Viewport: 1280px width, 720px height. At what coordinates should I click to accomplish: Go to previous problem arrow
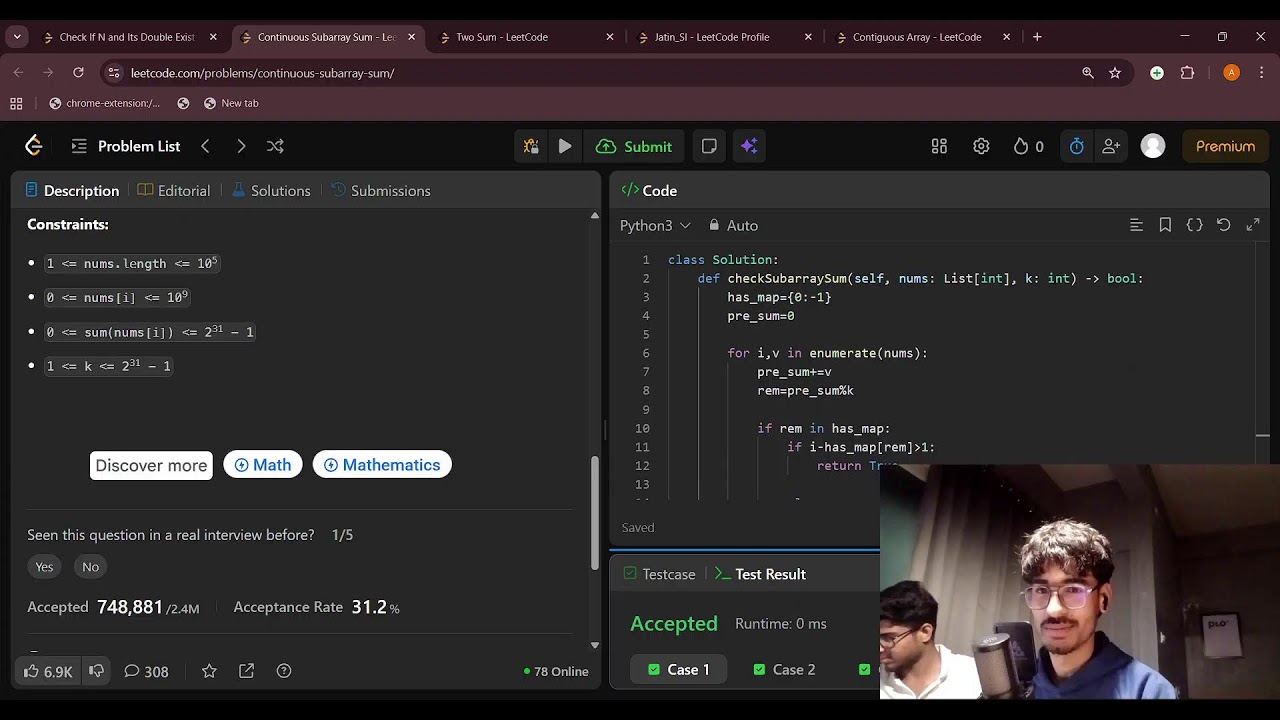coord(205,146)
